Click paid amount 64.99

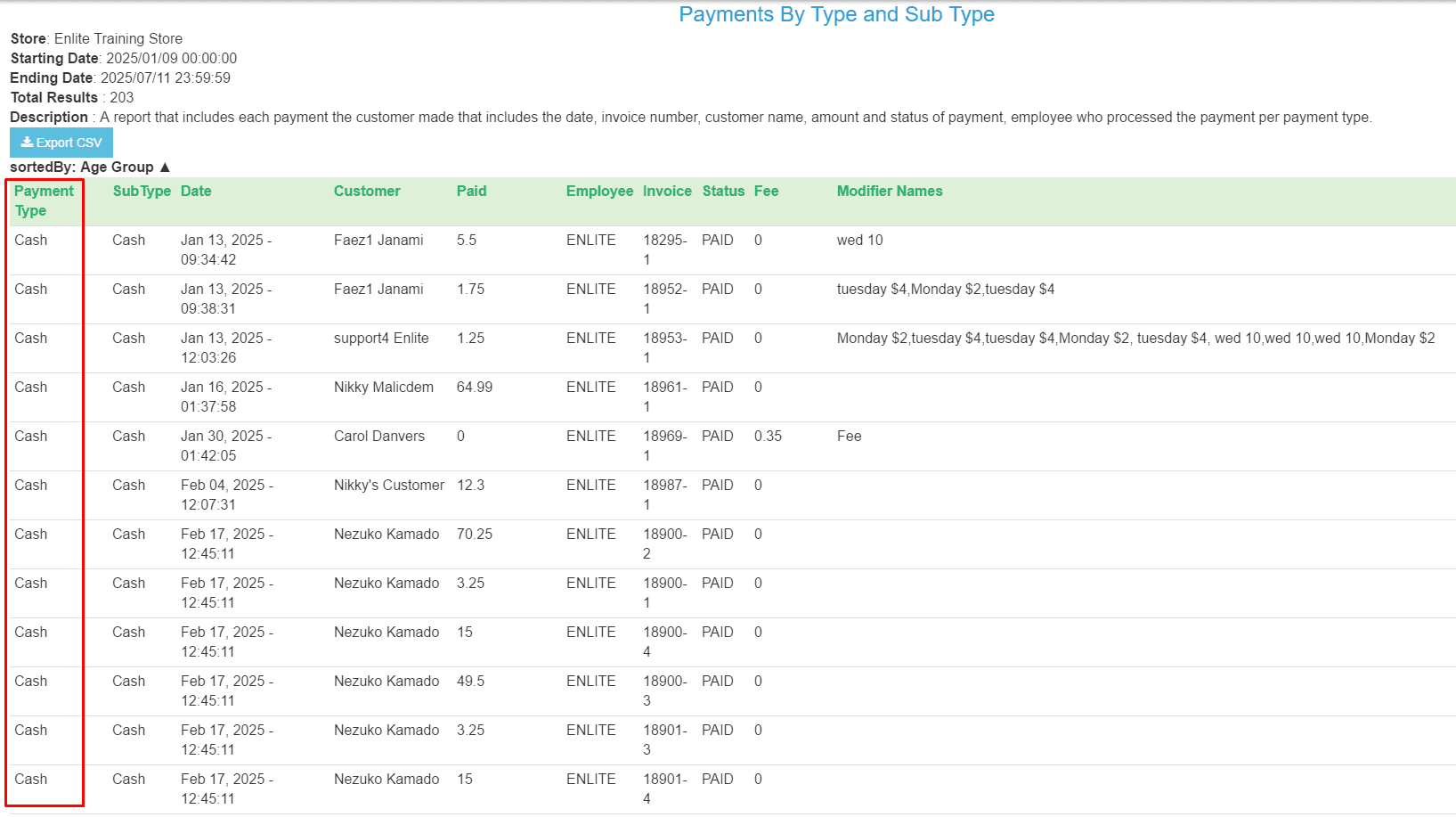click(475, 388)
